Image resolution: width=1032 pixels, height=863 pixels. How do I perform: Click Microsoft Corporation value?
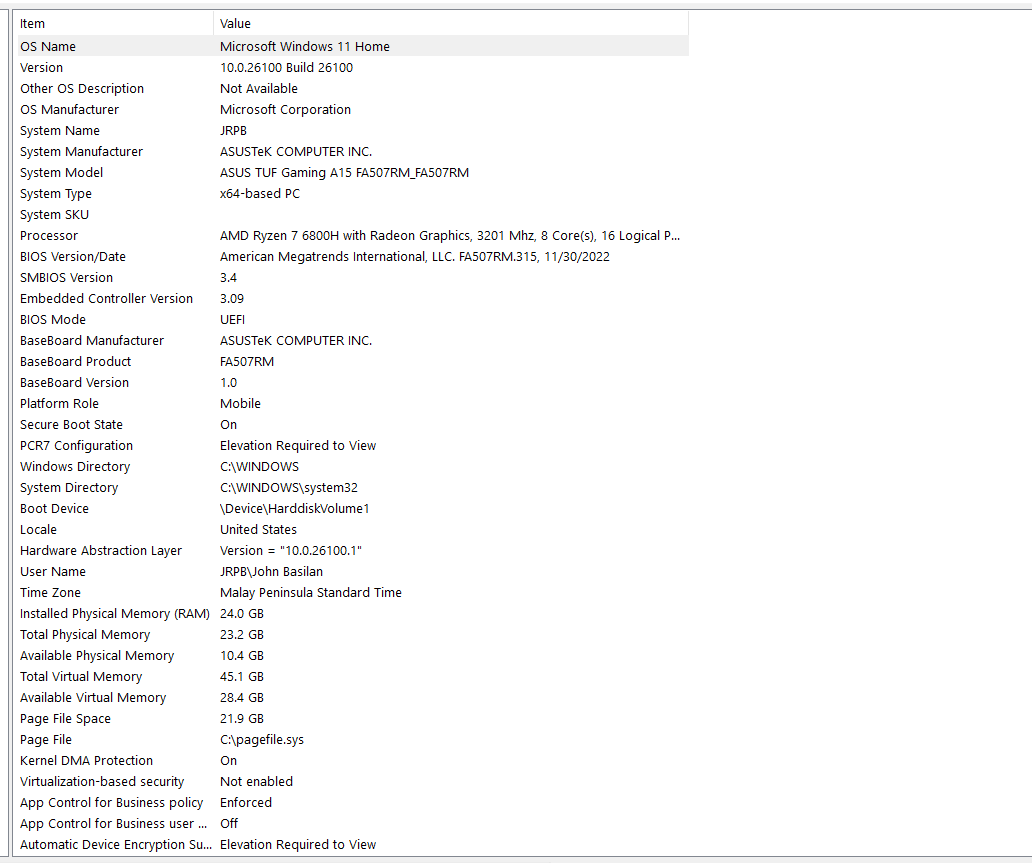click(285, 109)
